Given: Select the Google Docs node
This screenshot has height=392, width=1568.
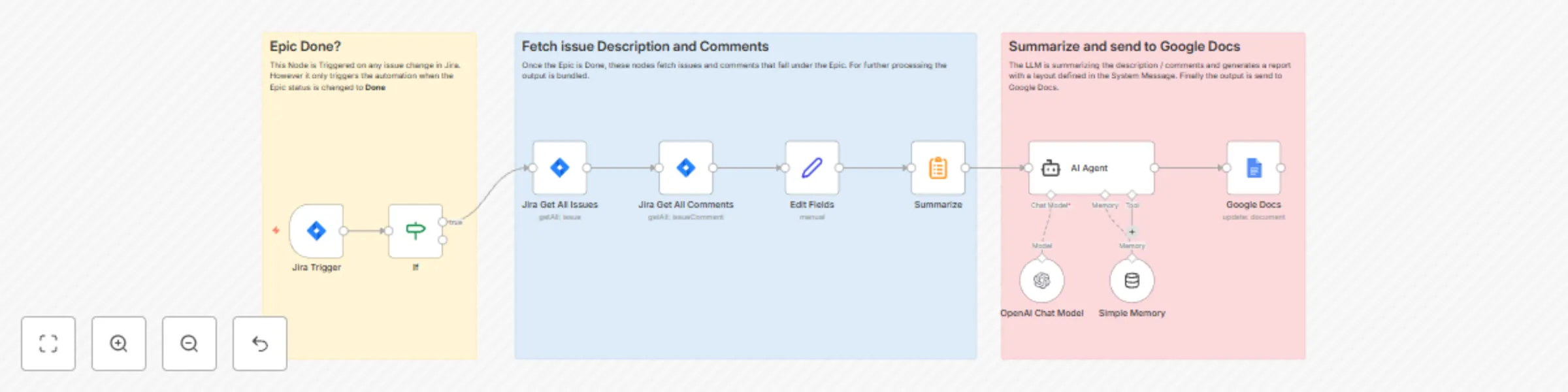Looking at the screenshot, I should pyautogui.click(x=1254, y=168).
